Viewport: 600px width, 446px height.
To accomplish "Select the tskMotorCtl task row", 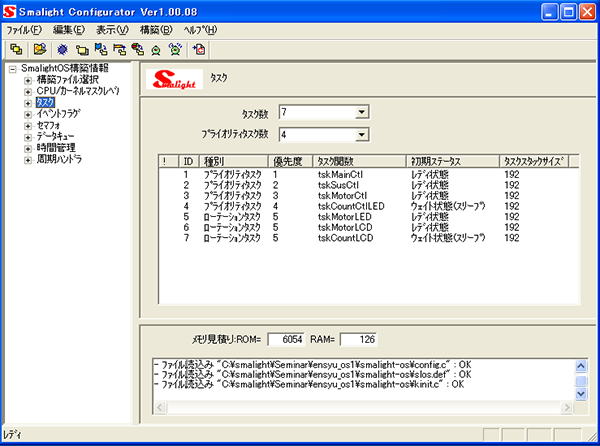I will pyautogui.click(x=342, y=196).
